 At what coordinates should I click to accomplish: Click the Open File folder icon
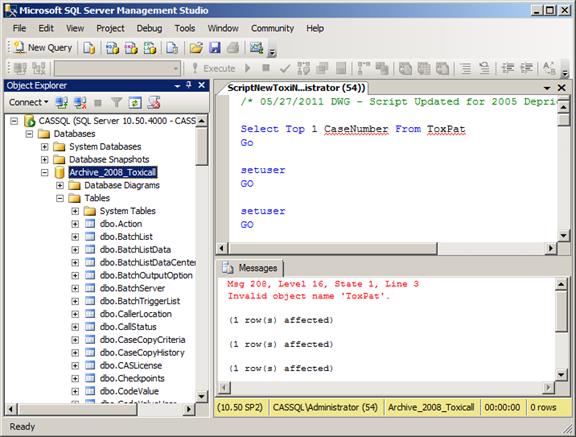tap(196, 48)
